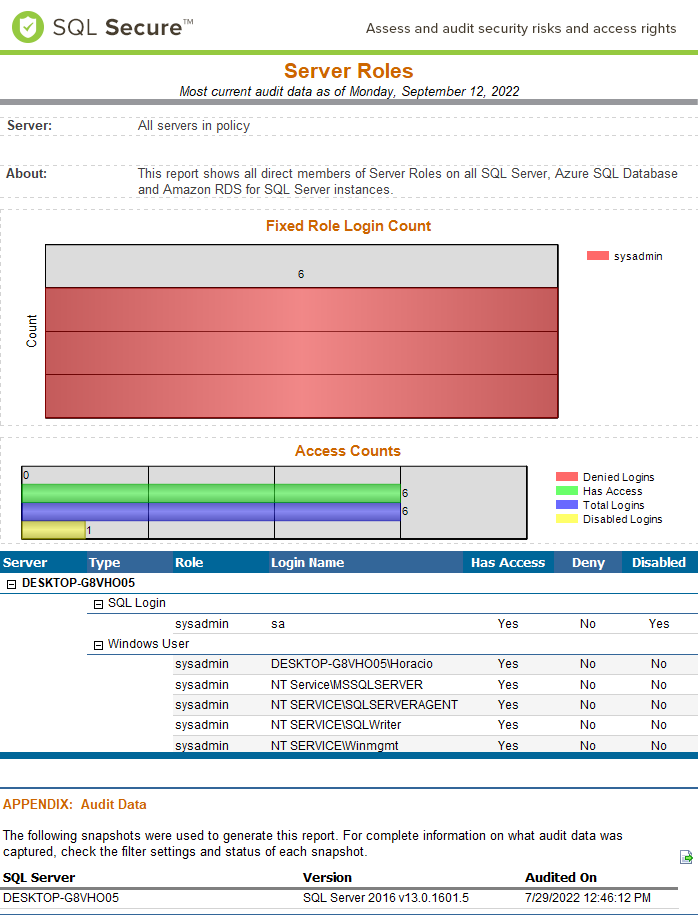Collapse the Windows User type group
Image resolution: width=698 pixels, height=915 pixels.
[98, 645]
